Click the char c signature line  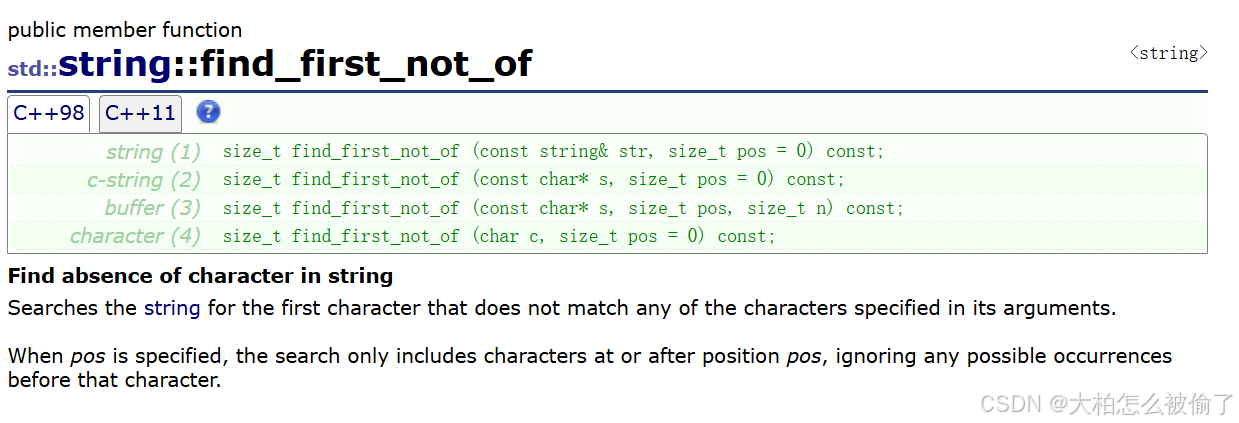(x=499, y=236)
